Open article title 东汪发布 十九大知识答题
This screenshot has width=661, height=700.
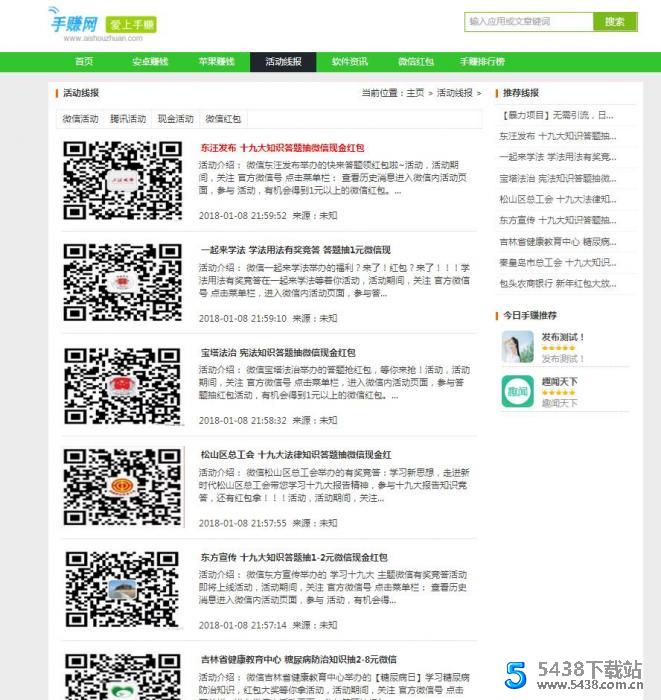click(x=282, y=147)
